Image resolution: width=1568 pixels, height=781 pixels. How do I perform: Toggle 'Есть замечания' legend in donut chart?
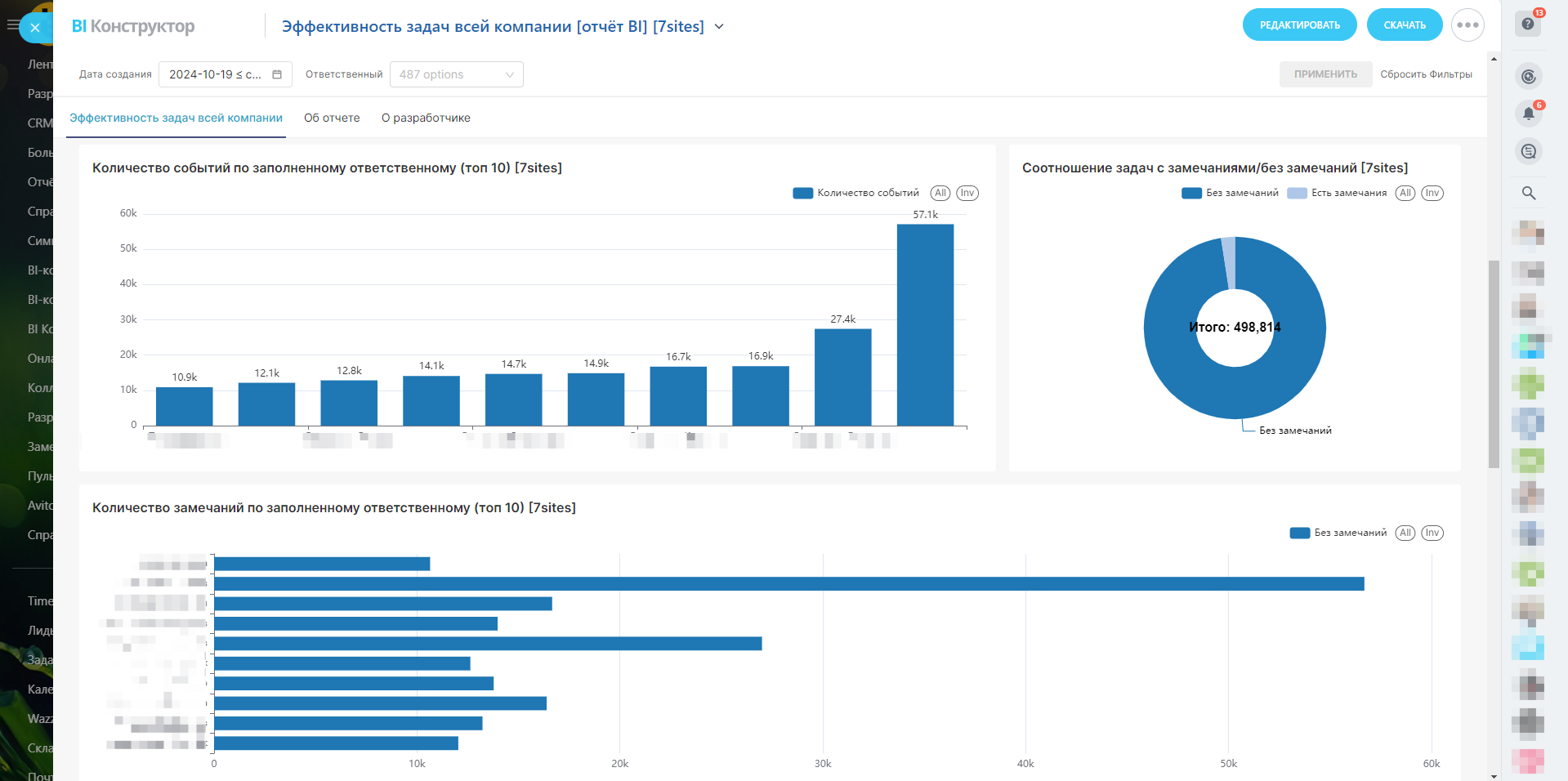coord(1337,193)
